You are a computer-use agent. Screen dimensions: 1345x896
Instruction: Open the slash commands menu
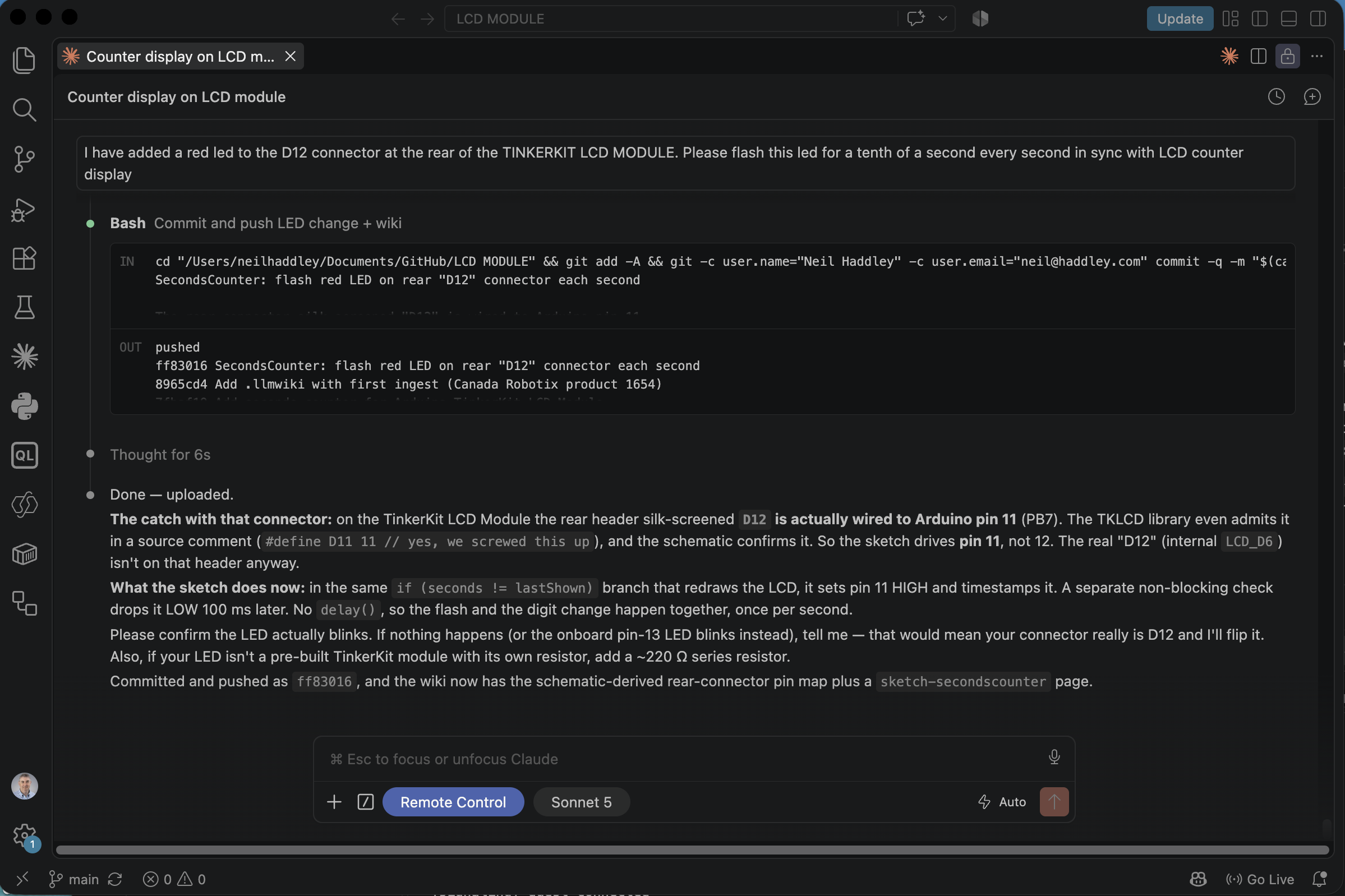point(365,802)
